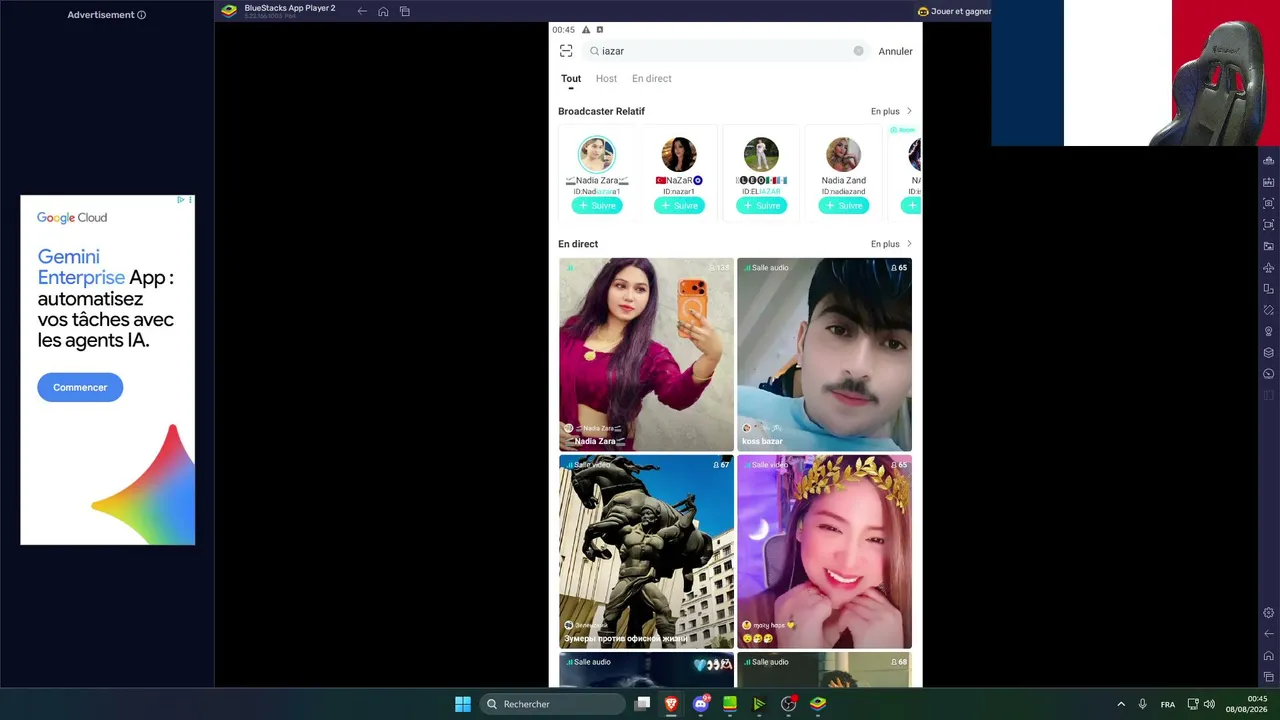This screenshot has height=720, width=1280.
Task: Open the AdChoices icon on the Google Cloud ad
Action: click(x=181, y=200)
